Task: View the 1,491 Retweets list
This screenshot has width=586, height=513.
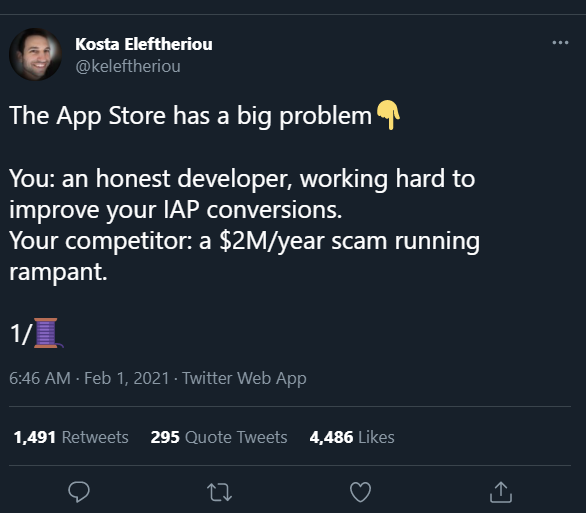Action: pos(71,437)
